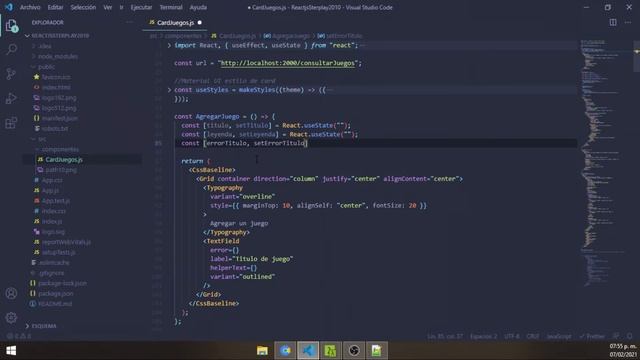Click Visual Studio Code taskbar icon
This screenshot has width=640, height=360.
308,351
